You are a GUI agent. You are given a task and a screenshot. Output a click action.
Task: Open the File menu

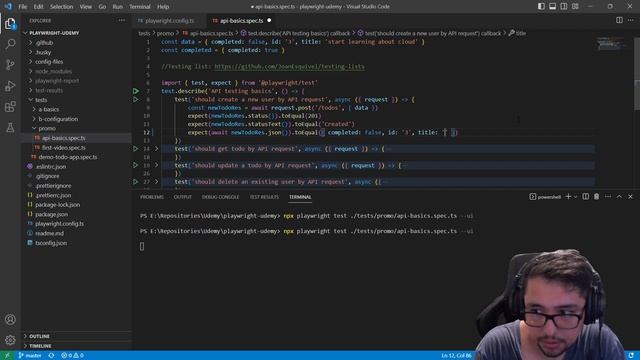point(23,7)
